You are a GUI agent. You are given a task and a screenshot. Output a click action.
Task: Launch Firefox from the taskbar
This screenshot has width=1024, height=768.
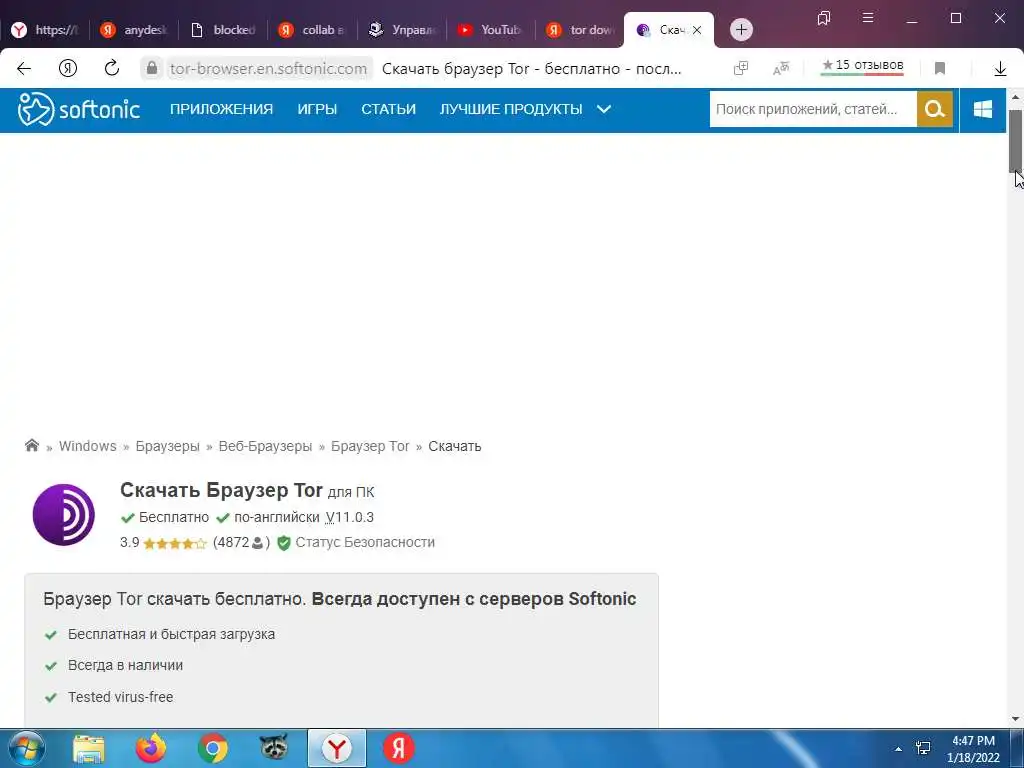(x=151, y=748)
